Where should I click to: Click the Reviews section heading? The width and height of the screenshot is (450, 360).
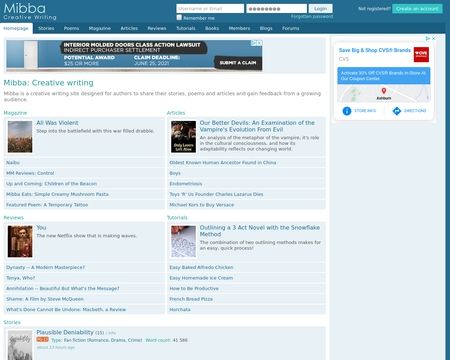13,218
